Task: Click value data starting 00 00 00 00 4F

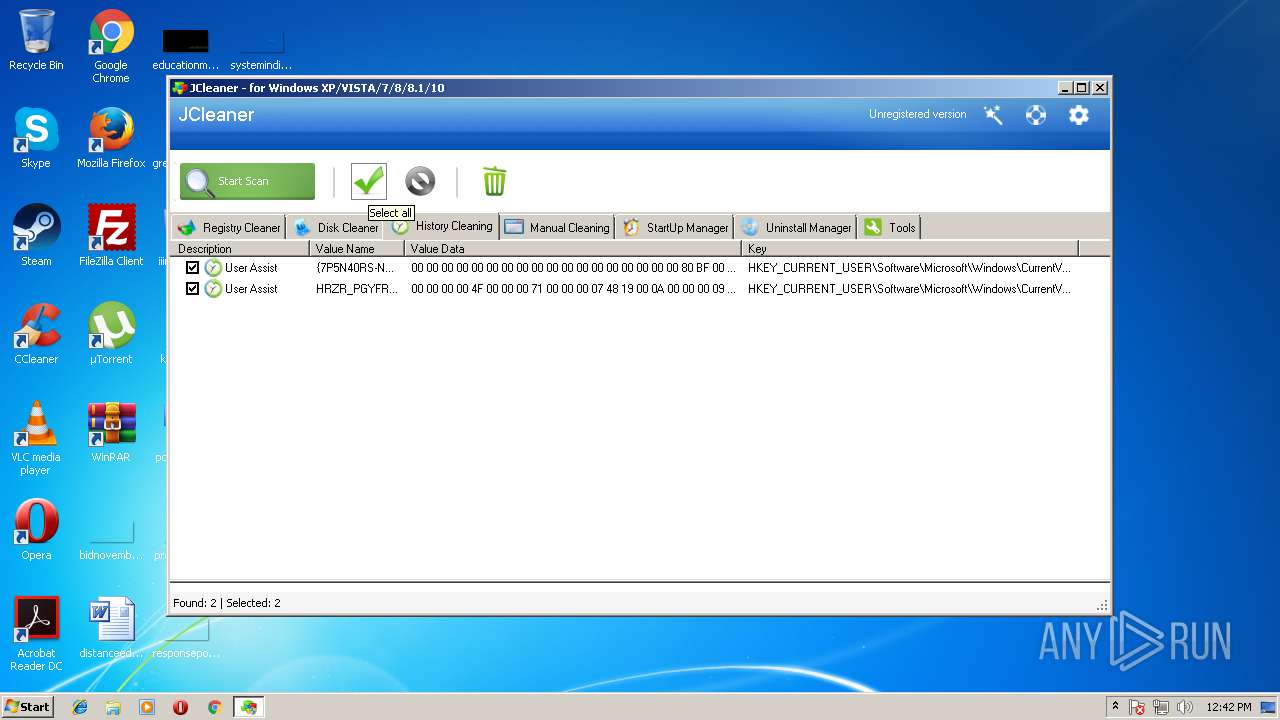Action: (573, 289)
